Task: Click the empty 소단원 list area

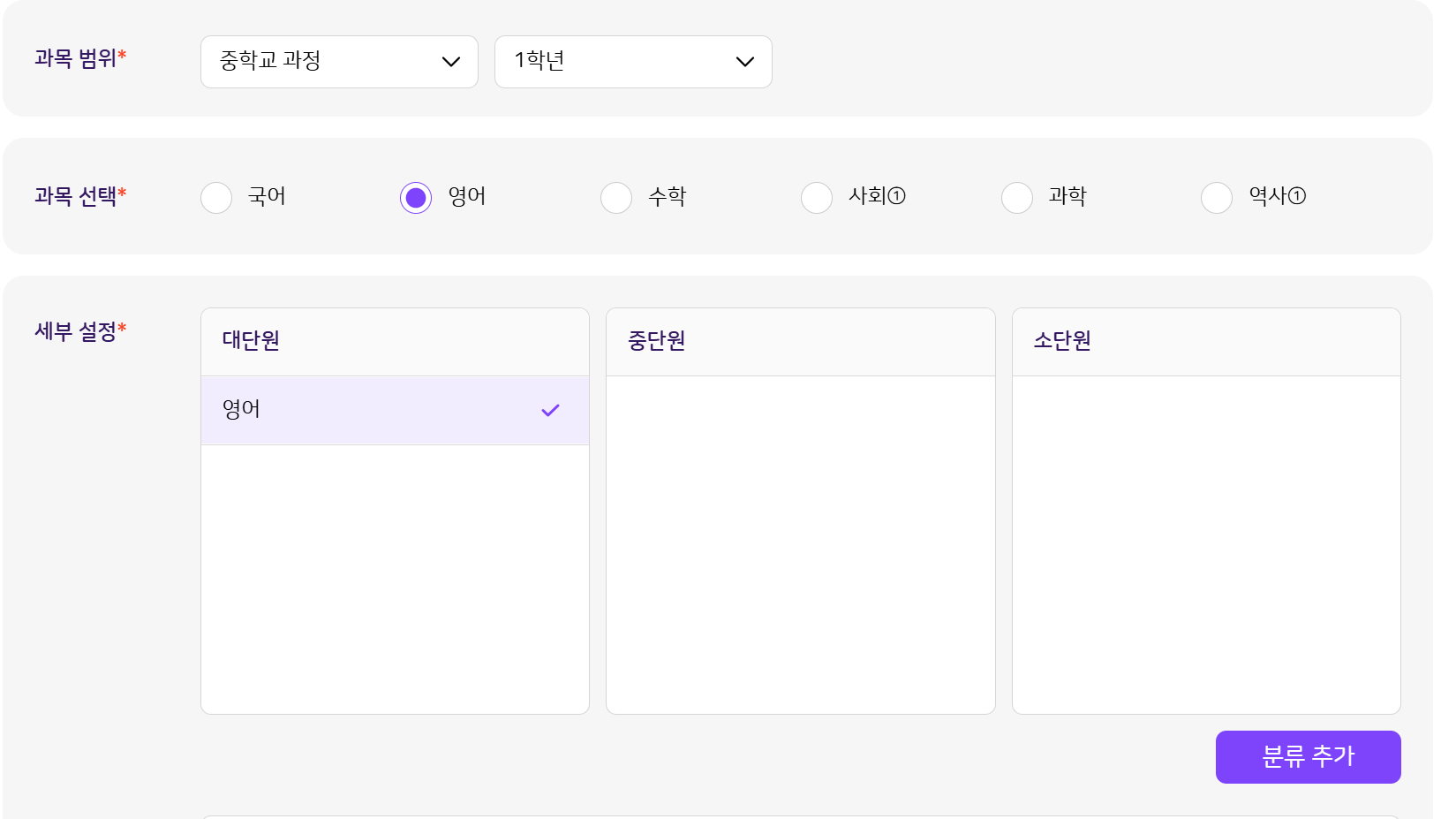Action: click(1206, 543)
